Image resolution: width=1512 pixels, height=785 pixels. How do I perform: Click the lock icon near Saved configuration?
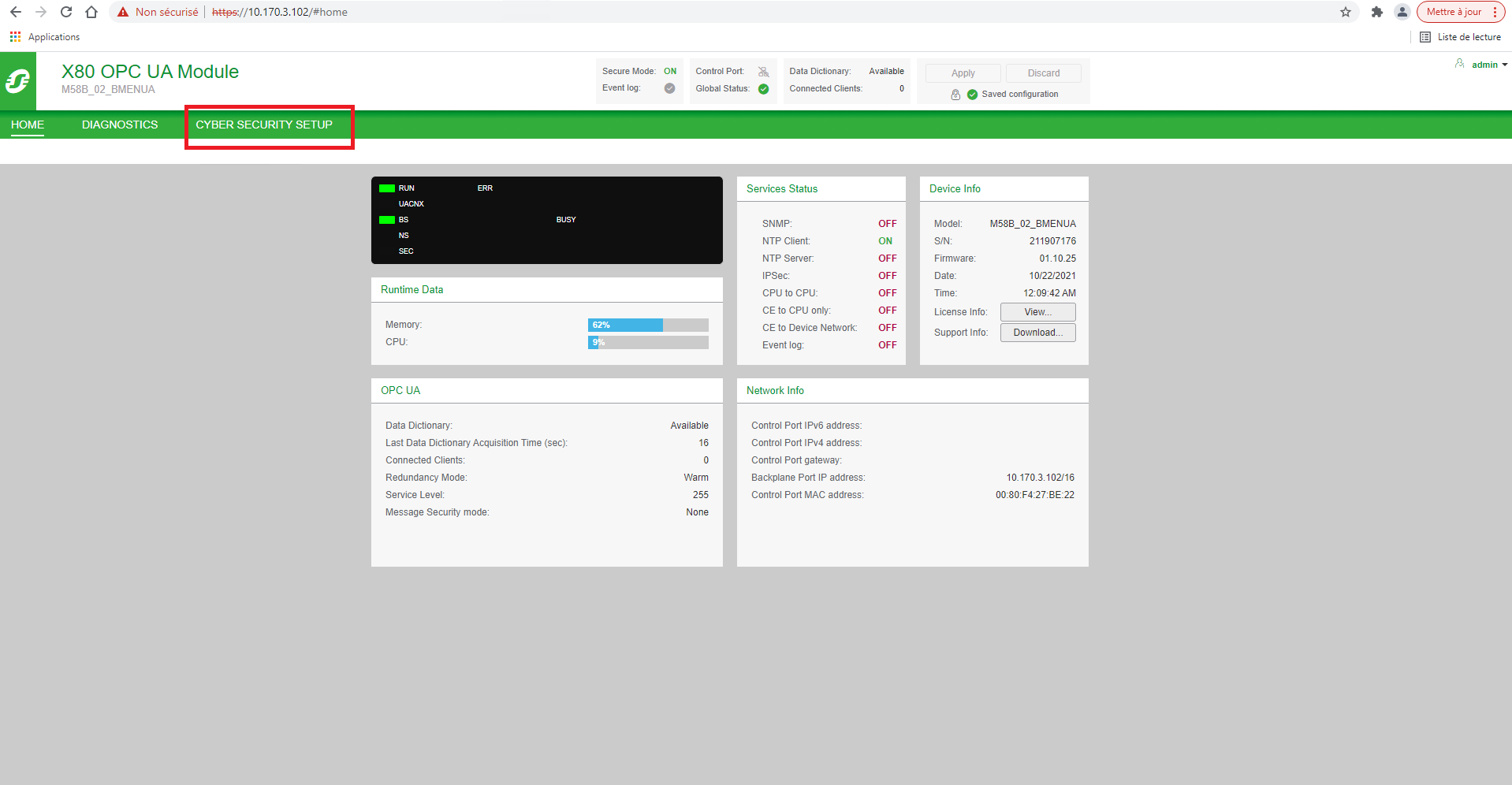(x=955, y=95)
